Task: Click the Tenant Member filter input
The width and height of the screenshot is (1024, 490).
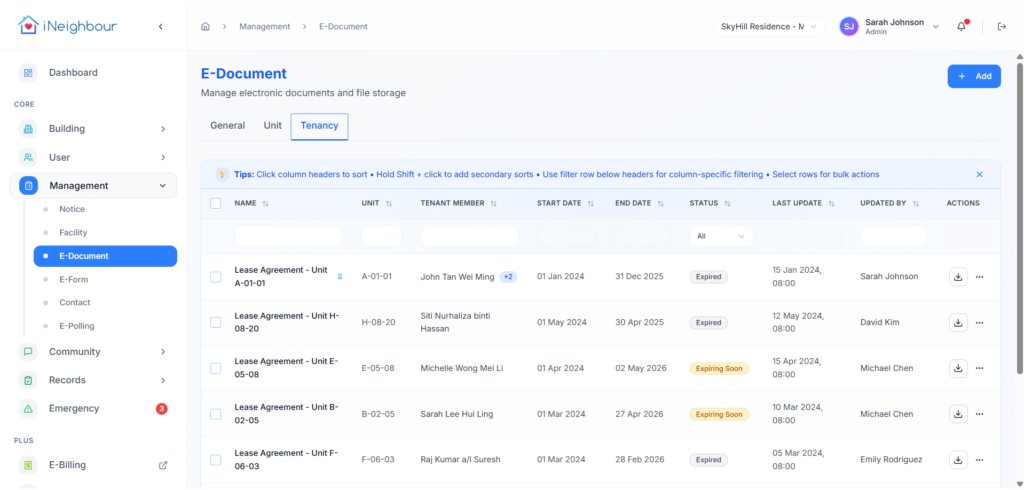Action: [469, 236]
